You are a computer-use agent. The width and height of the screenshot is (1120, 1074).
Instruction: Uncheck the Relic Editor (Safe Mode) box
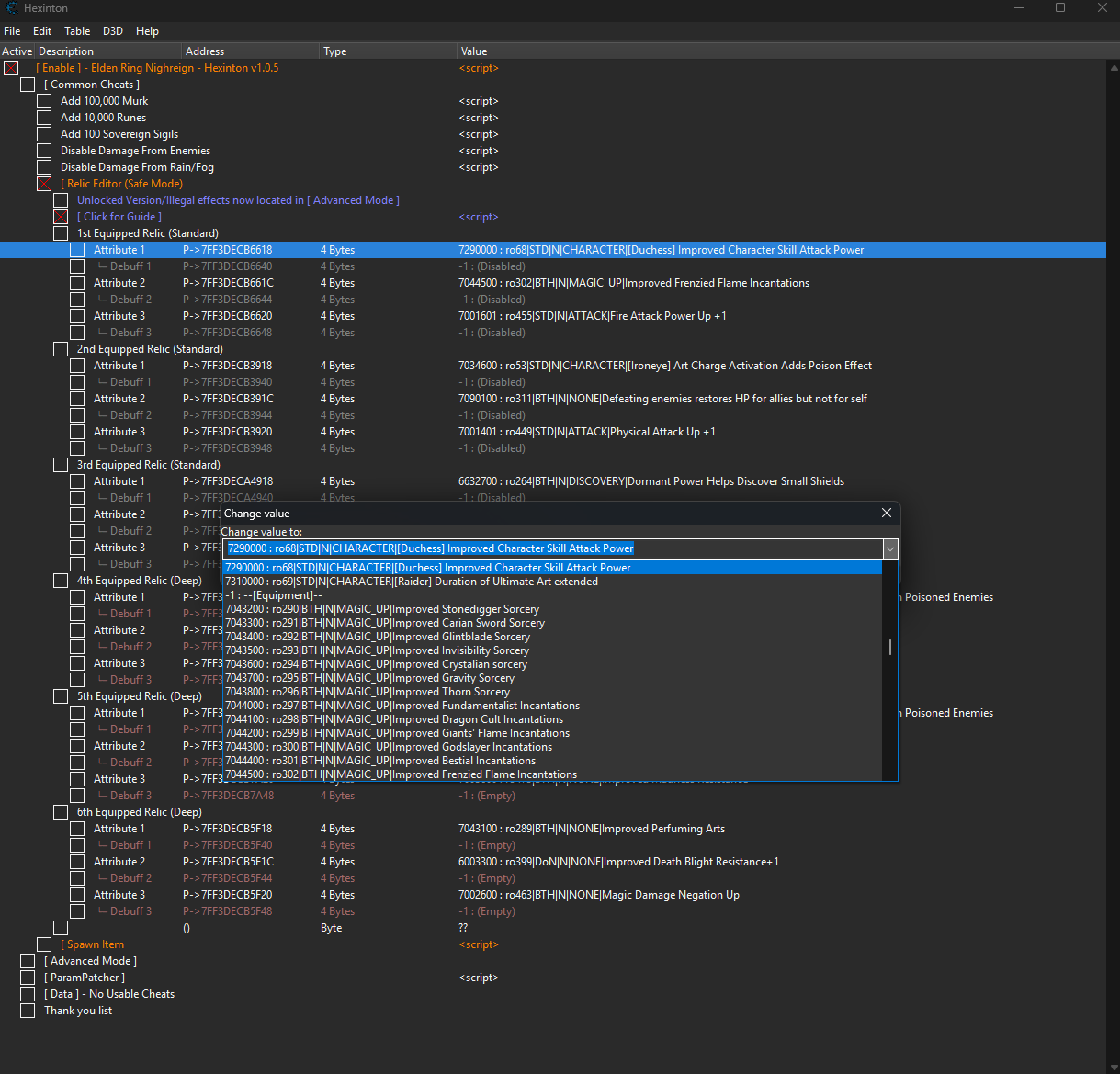[44, 184]
